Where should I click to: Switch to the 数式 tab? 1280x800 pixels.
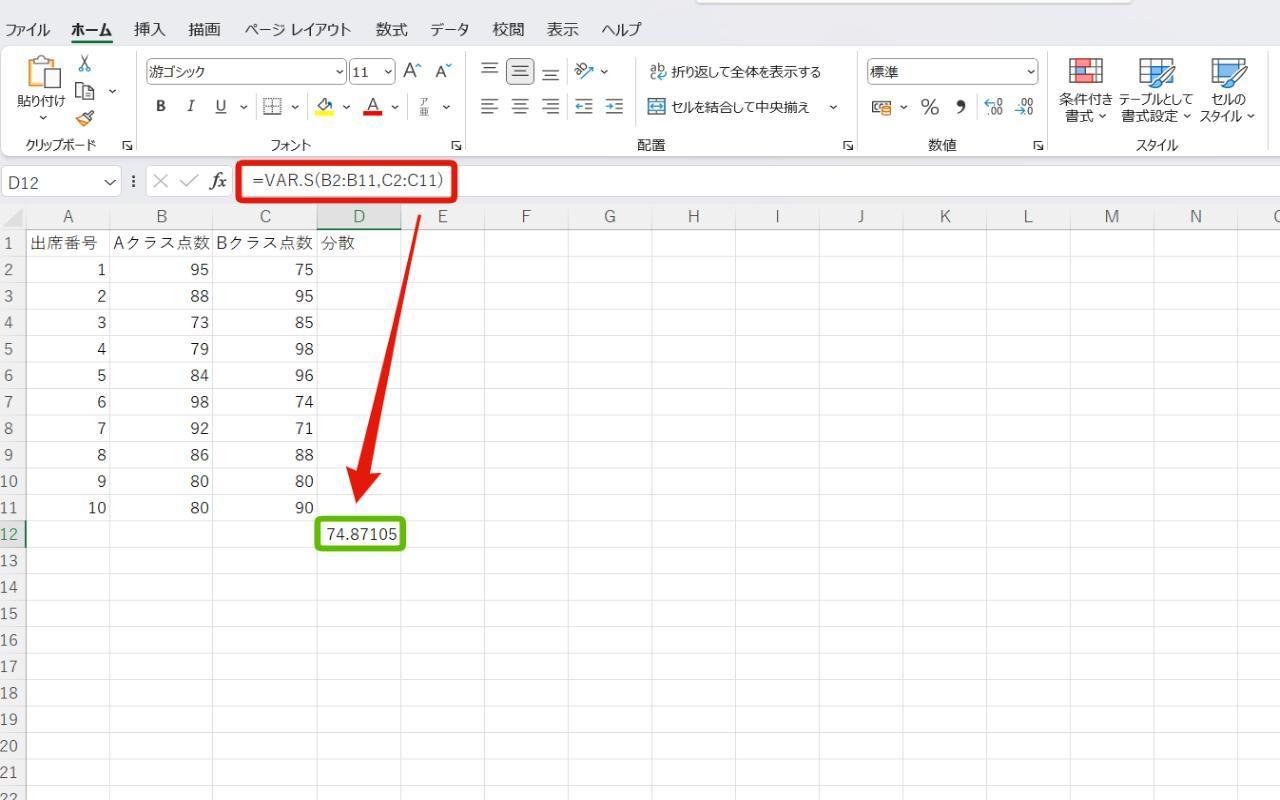(x=391, y=29)
